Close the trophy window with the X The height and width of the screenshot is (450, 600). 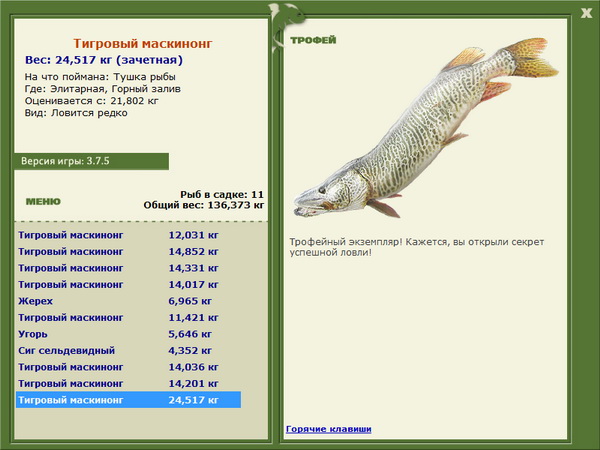(586, 14)
